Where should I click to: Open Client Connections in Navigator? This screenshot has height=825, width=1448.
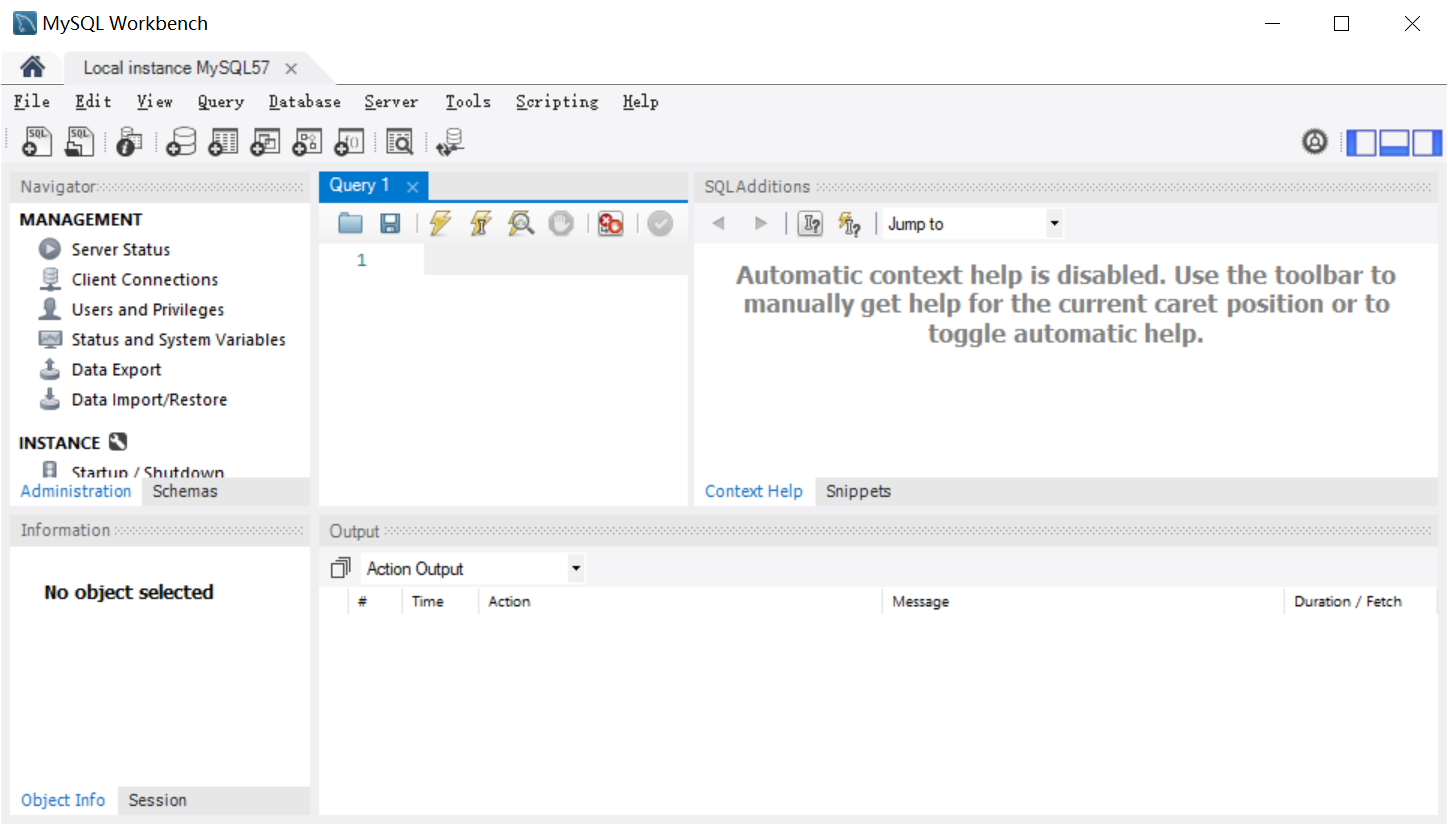(145, 279)
